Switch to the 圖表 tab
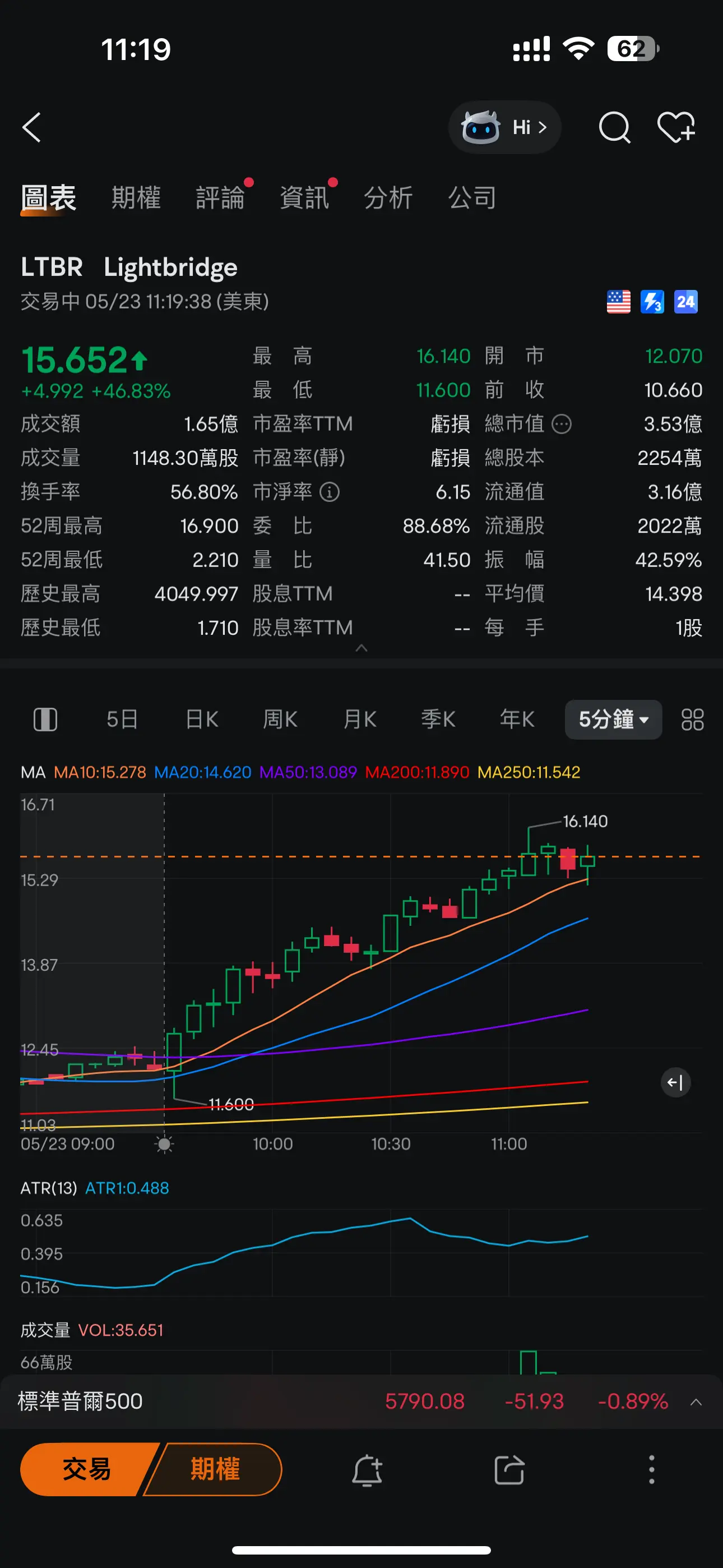Viewport: 723px width, 1568px height. (49, 199)
